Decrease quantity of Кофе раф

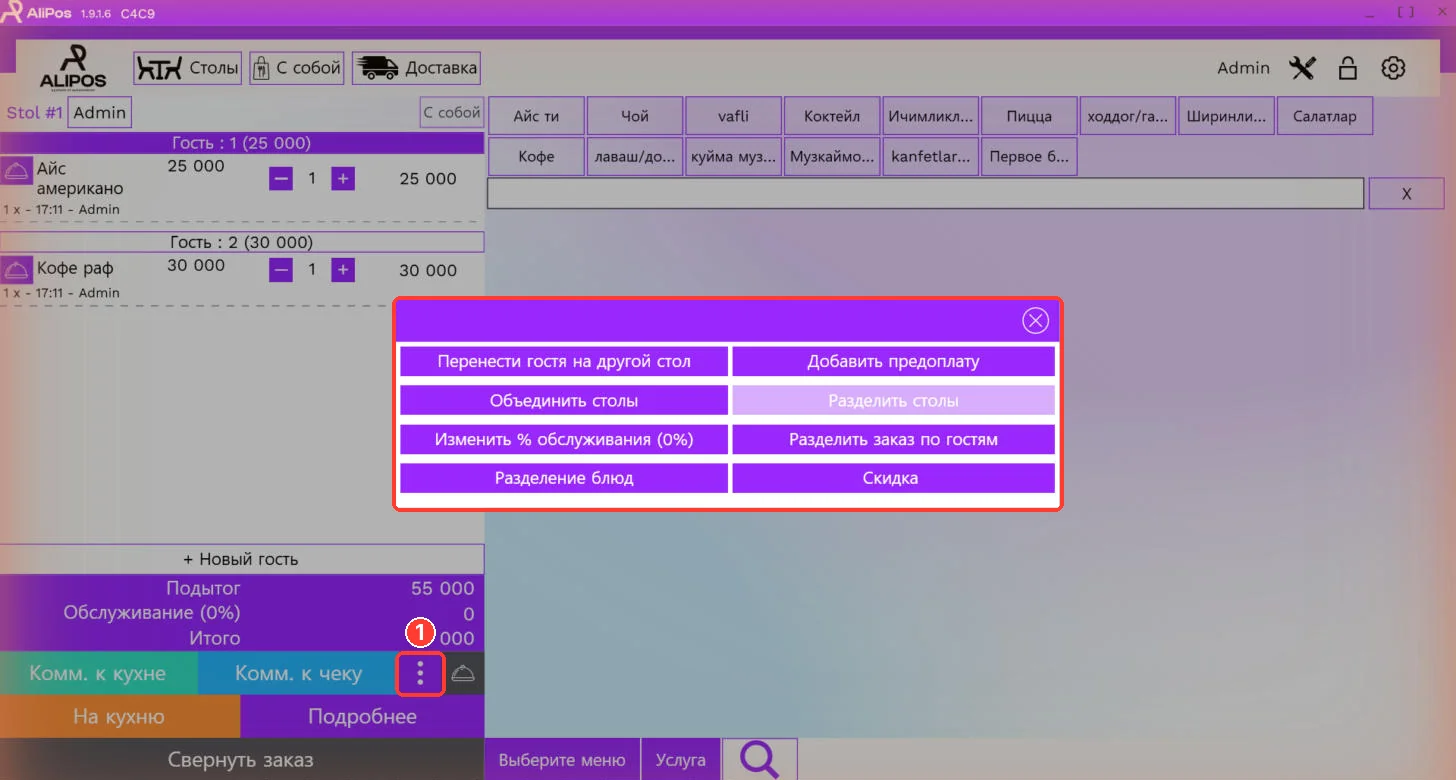tap(281, 270)
